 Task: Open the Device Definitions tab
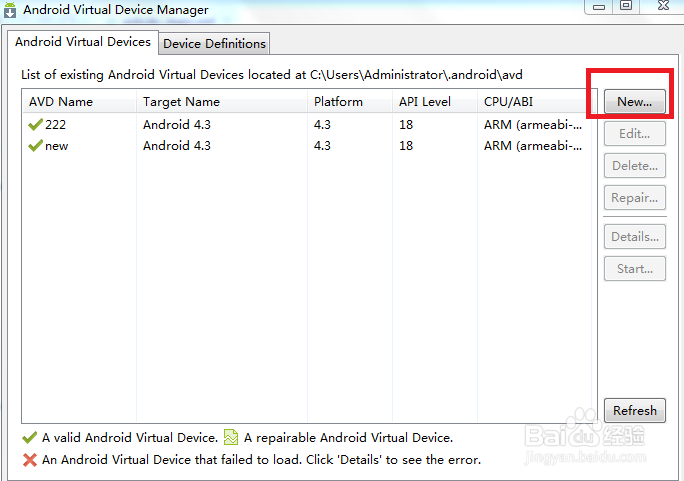point(214,44)
